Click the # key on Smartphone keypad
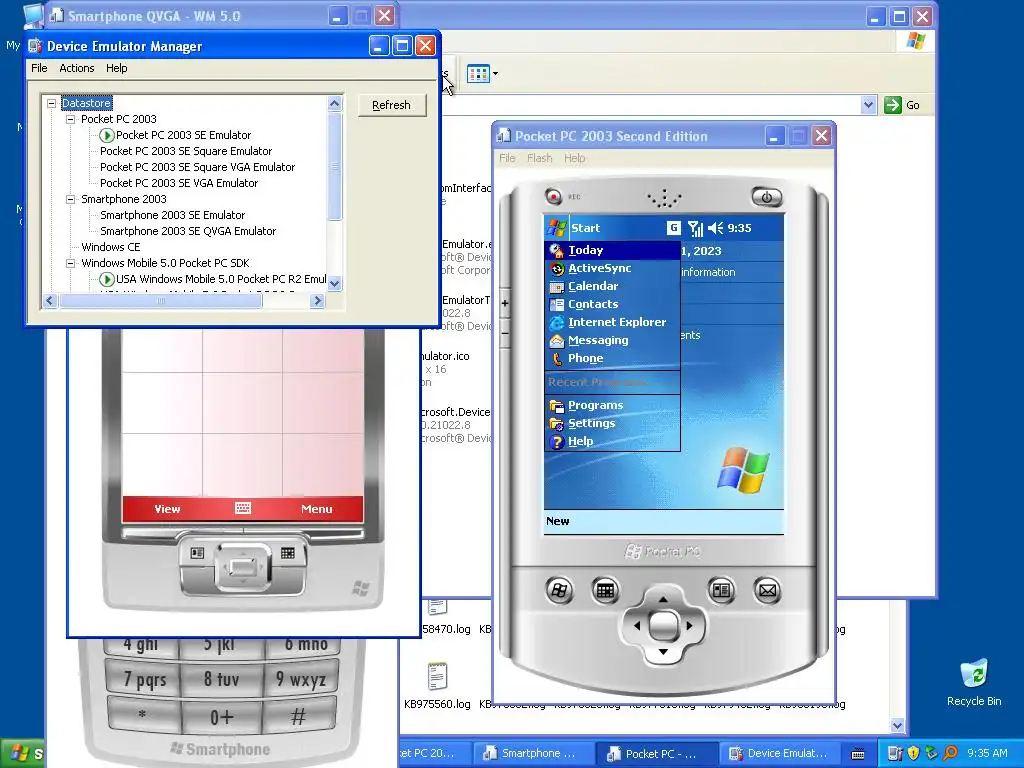This screenshot has width=1024, height=768. coord(298,716)
